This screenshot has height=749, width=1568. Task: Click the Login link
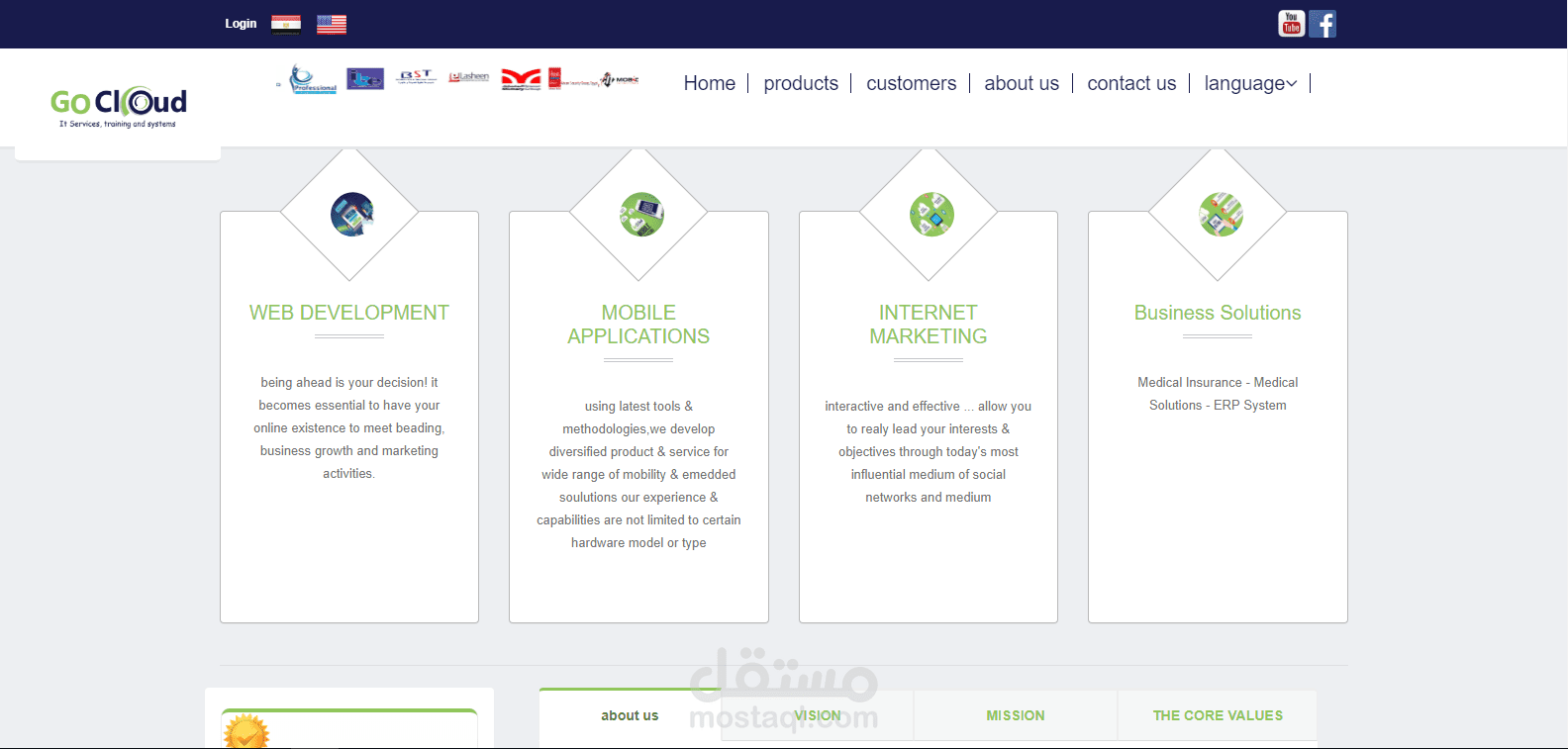click(x=241, y=24)
